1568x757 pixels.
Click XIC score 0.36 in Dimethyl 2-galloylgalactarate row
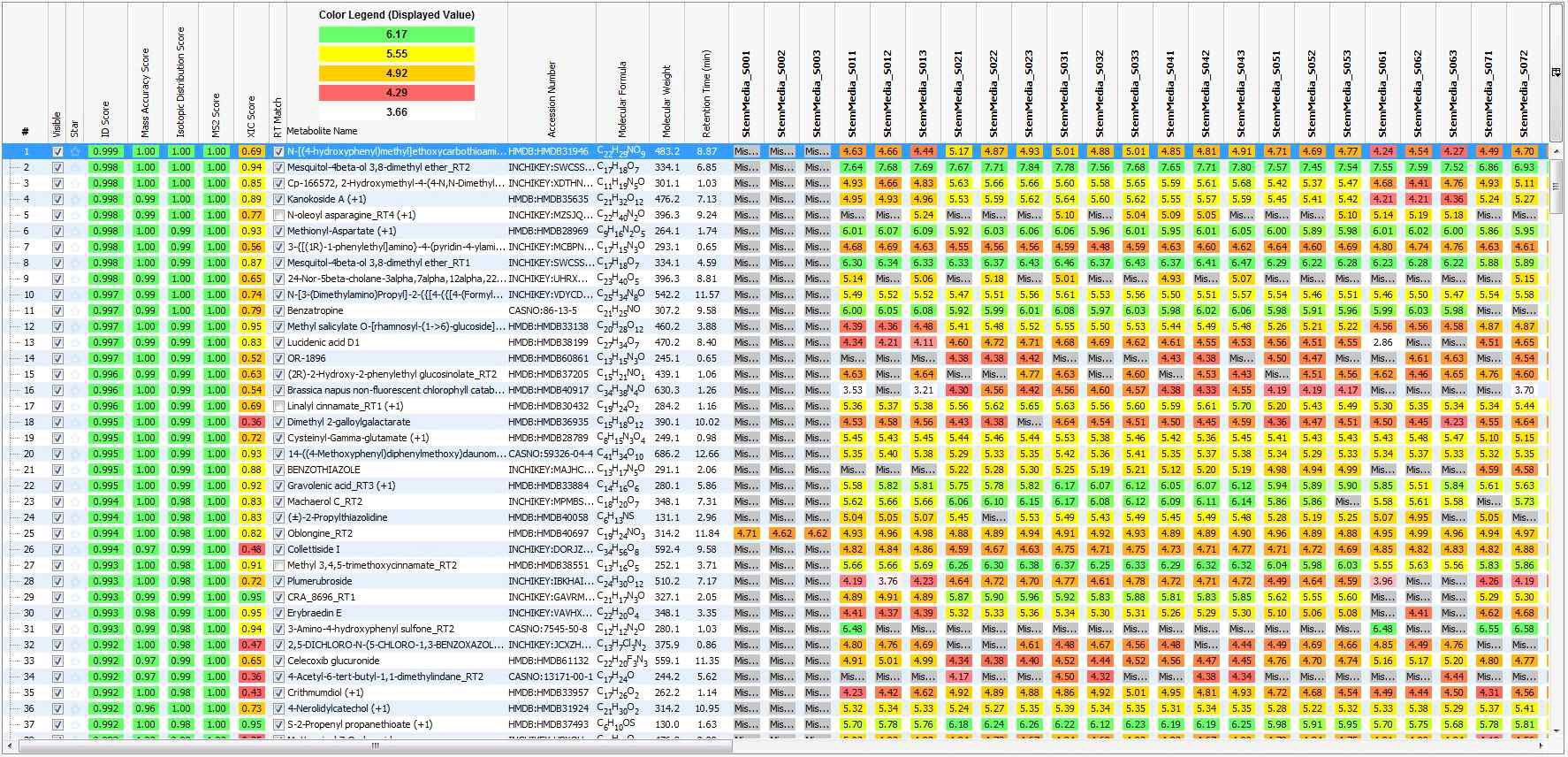coord(251,422)
